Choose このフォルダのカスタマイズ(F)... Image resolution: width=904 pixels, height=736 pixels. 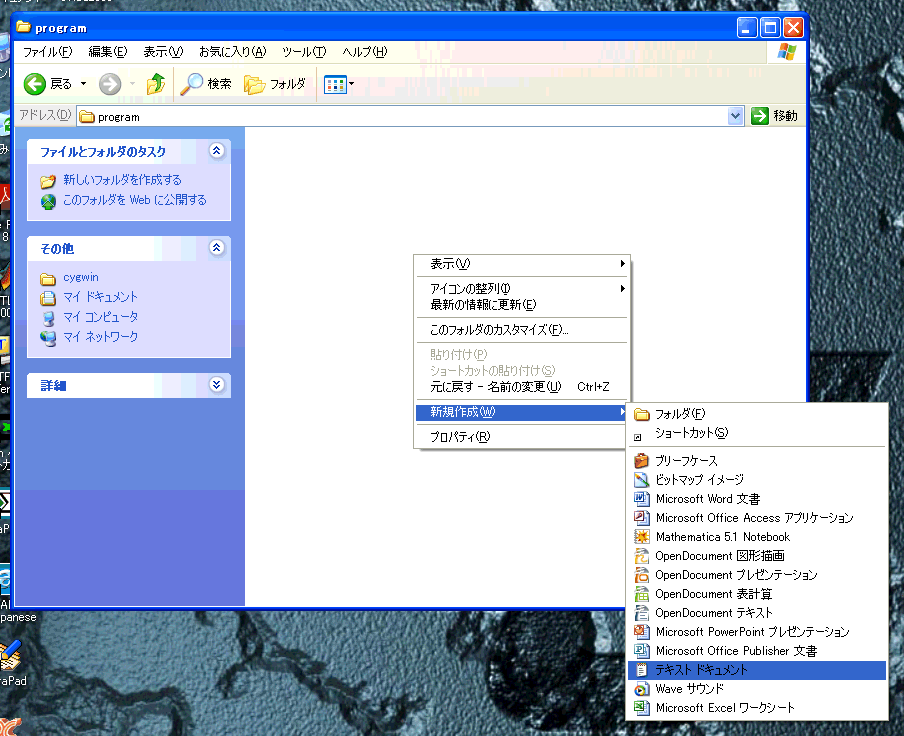click(x=521, y=330)
